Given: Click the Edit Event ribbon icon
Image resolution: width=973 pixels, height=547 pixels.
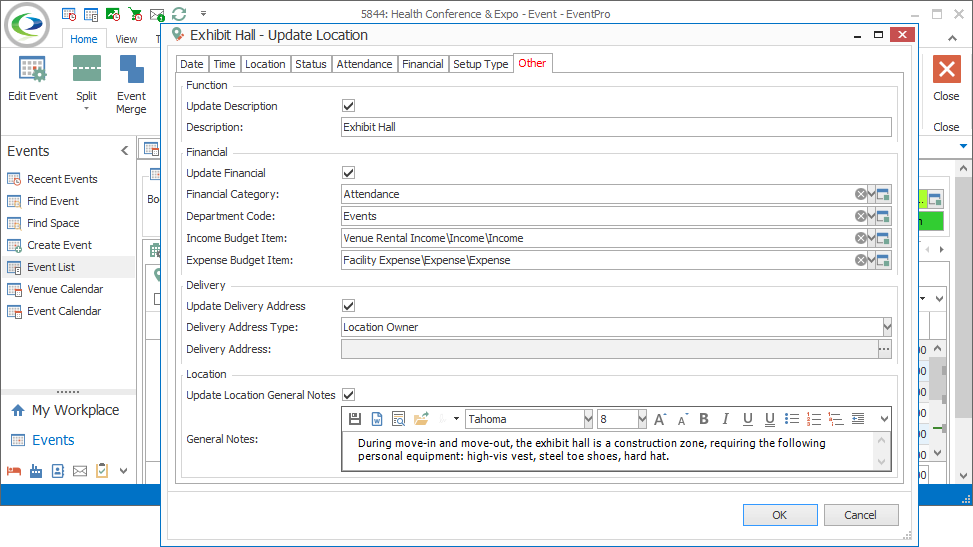Looking at the screenshot, I should pos(32,70).
